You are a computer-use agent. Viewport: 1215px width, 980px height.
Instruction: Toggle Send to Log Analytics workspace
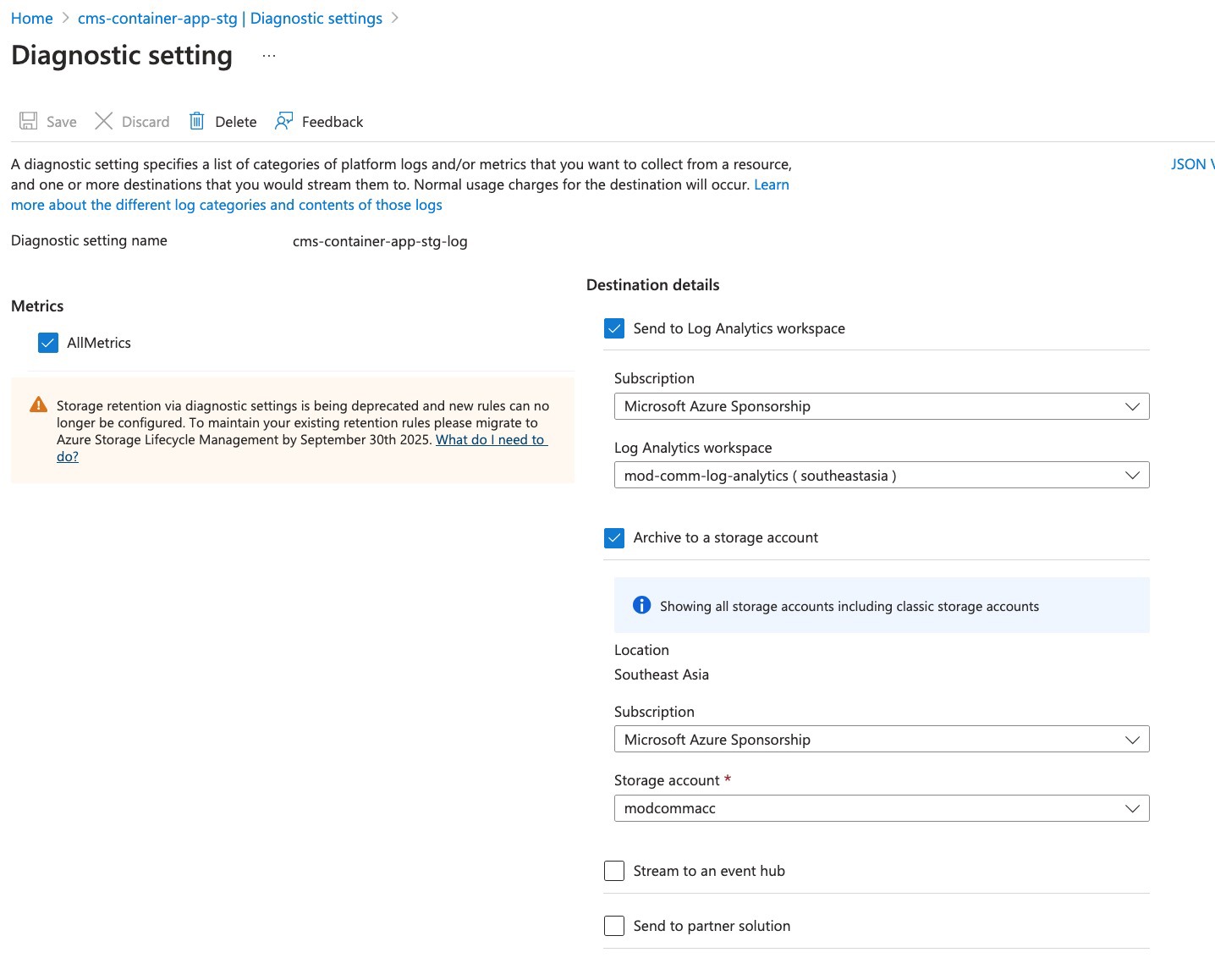pyautogui.click(x=614, y=328)
